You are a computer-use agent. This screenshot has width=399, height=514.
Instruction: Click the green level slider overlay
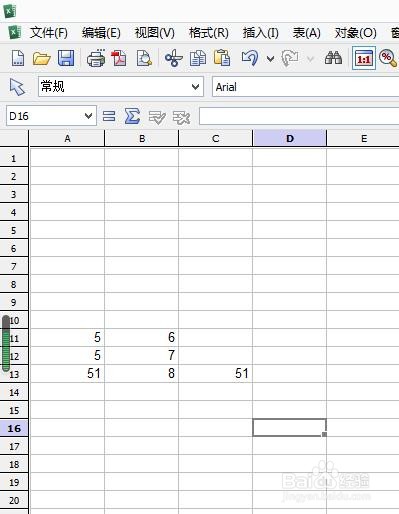click(x=6, y=343)
